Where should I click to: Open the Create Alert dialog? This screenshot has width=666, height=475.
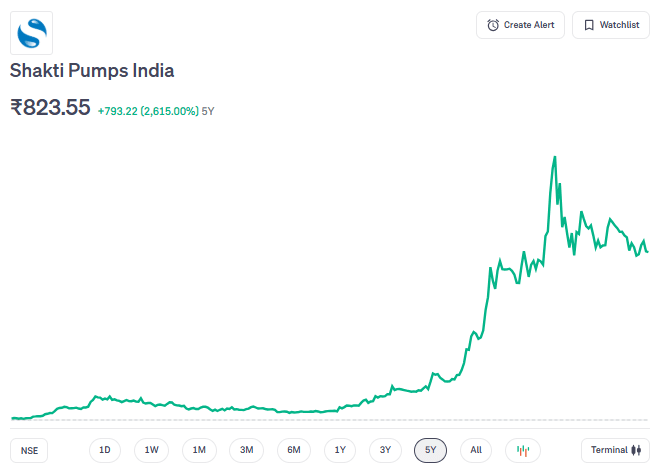pyautogui.click(x=521, y=25)
